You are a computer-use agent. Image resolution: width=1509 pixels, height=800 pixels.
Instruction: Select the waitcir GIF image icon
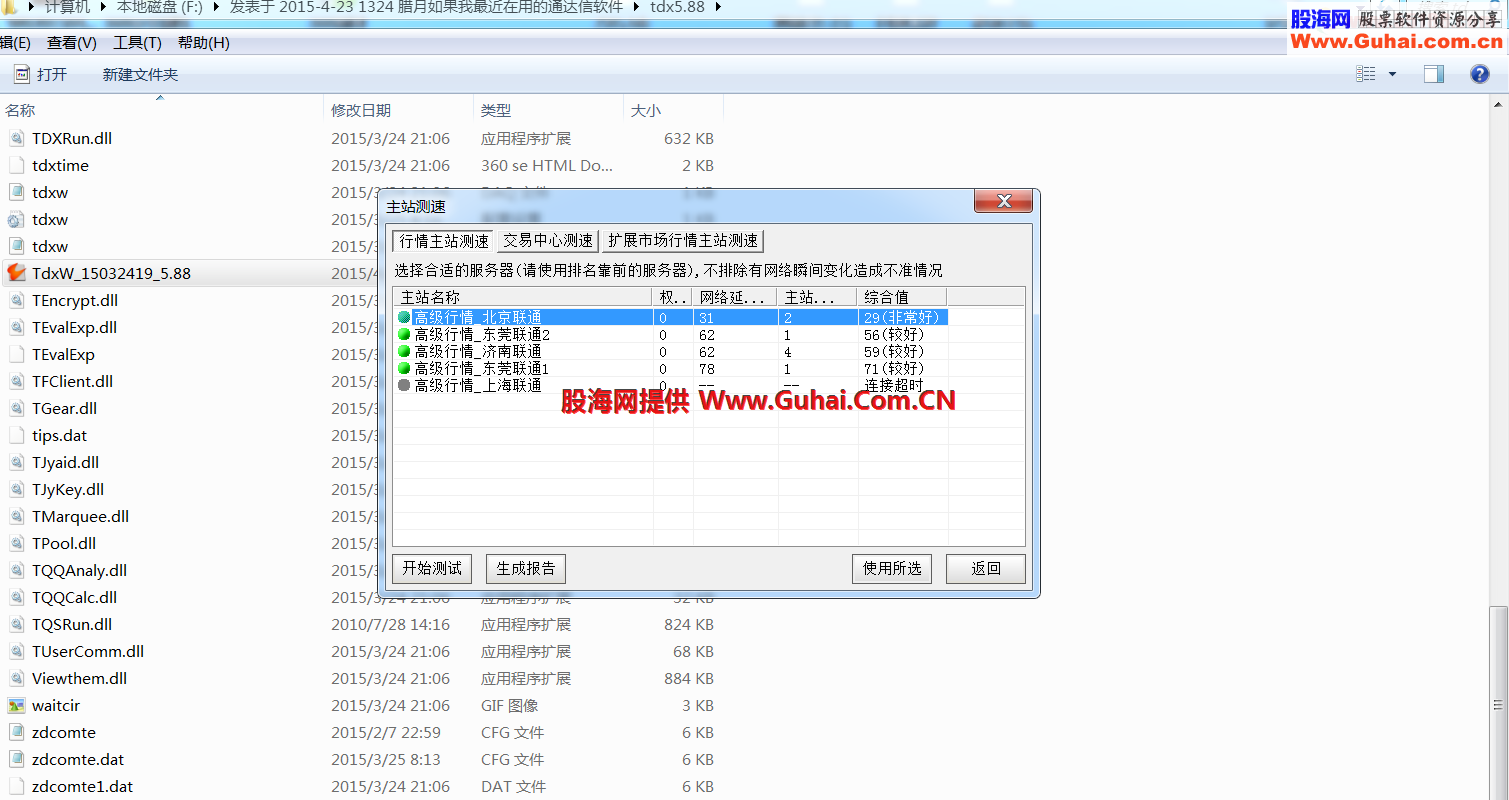pos(16,705)
